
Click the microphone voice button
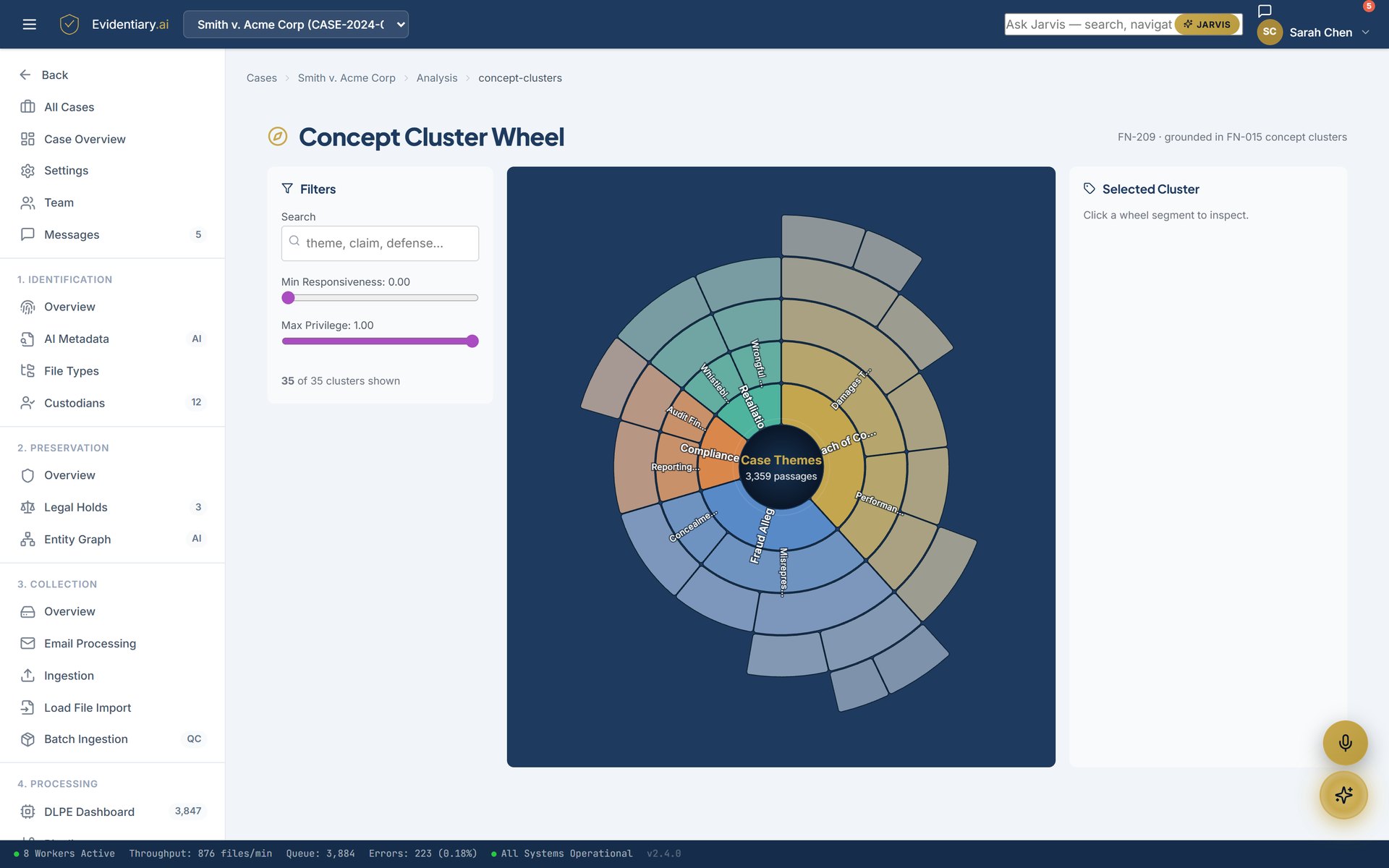(1345, 743)
